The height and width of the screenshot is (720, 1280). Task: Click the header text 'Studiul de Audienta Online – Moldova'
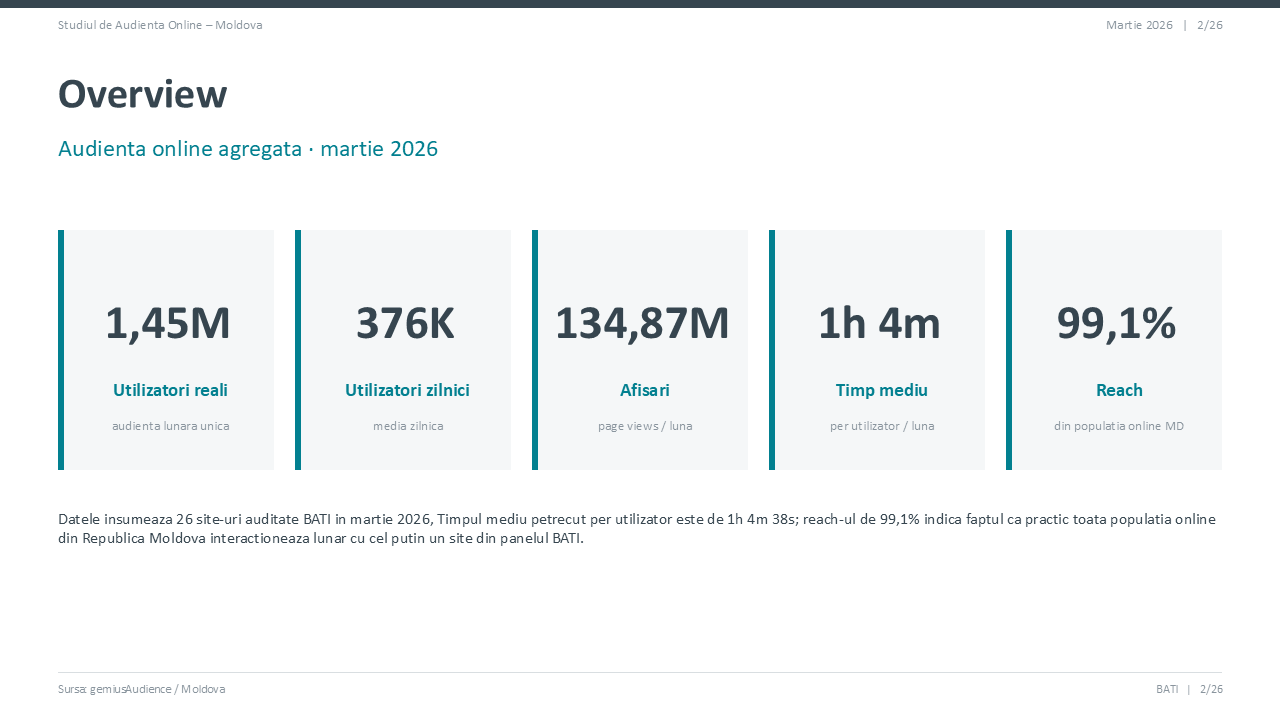click(160, 25)
